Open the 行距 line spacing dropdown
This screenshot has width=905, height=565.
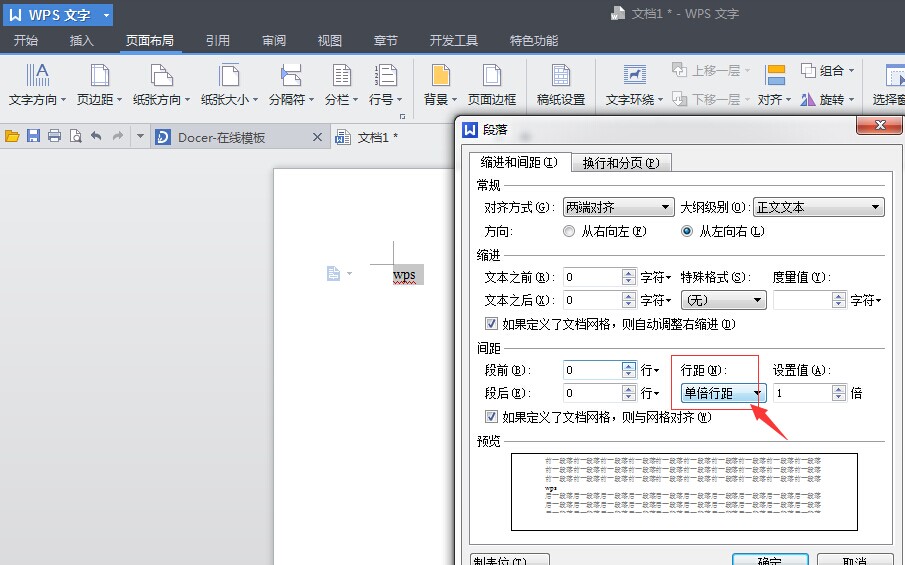pyautogui.click(x=724, y=393)
